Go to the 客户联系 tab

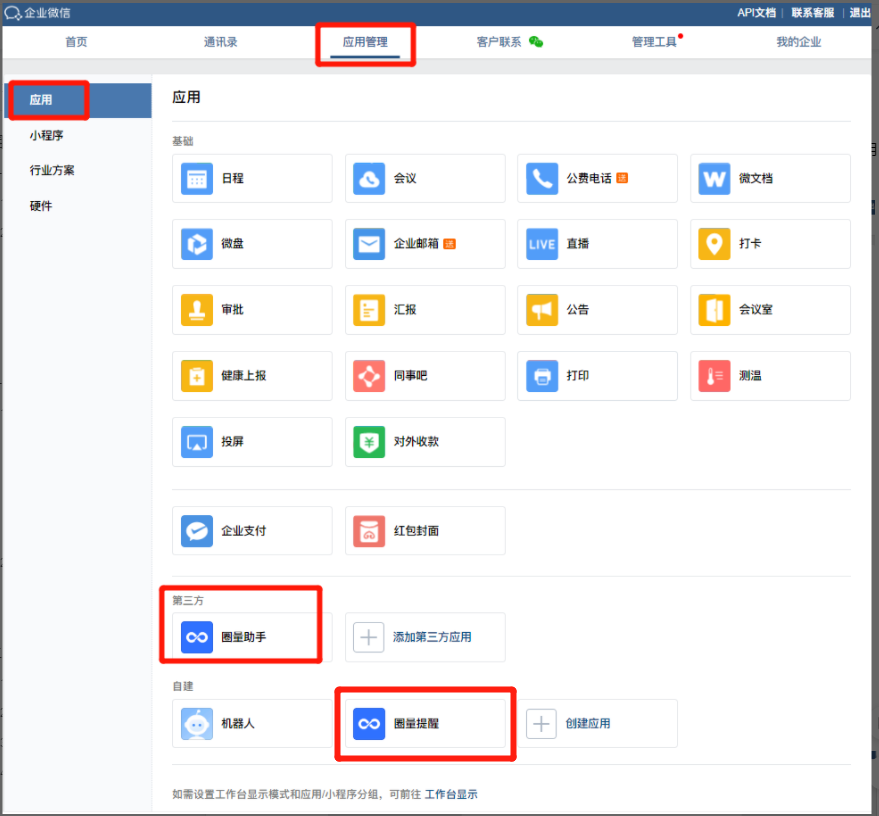coord(499,42)
